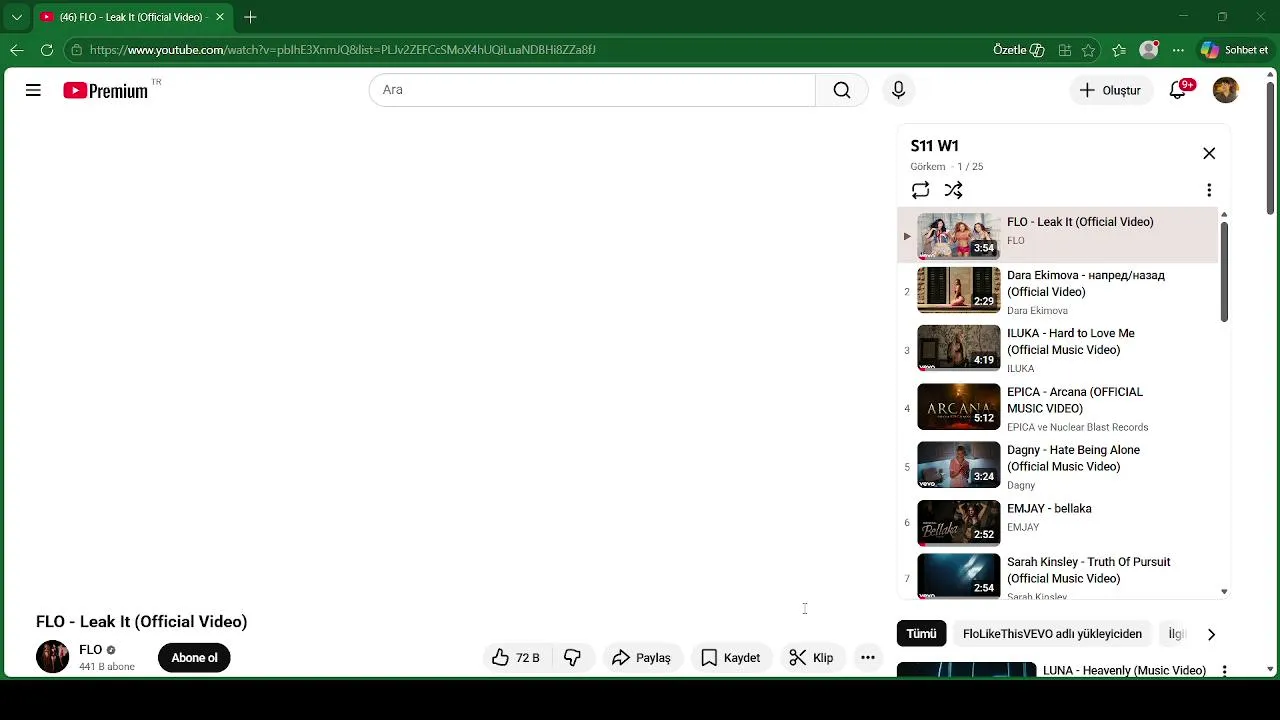Open playlist panel three-dot options
The width and height of the screenshot is (1280, 720).
pos(1209,190)
